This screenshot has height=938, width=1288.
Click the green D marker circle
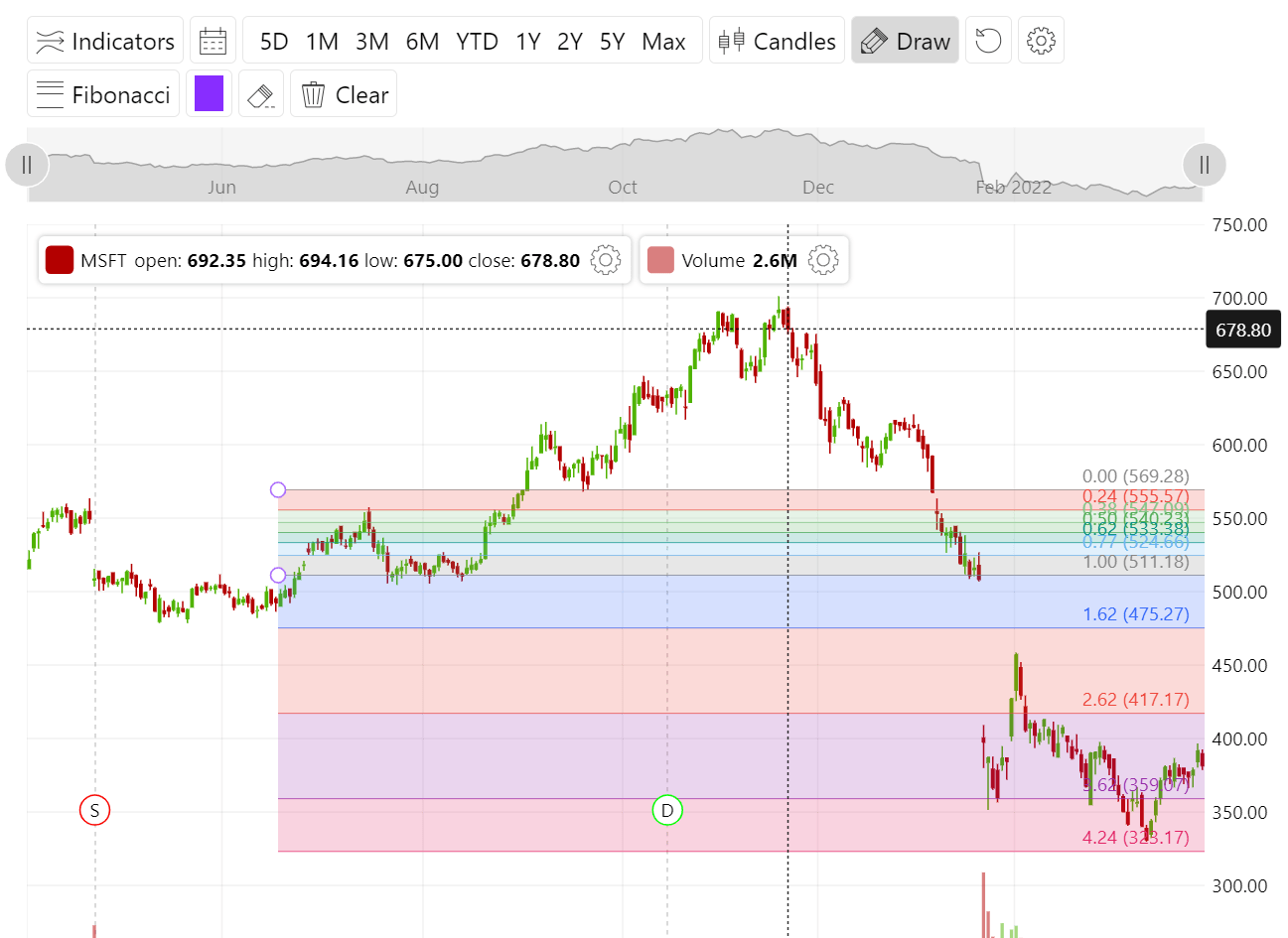point(666,810)
